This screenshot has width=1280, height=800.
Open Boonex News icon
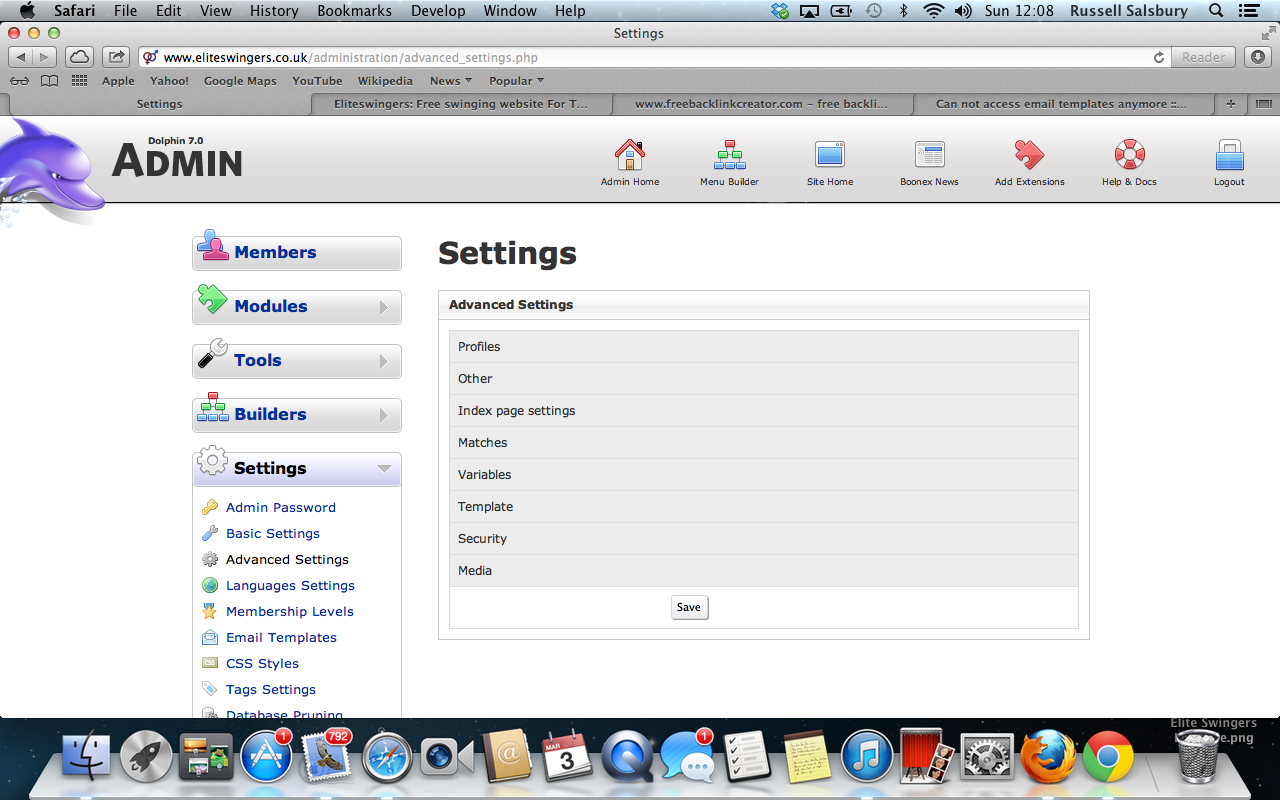(929, 156)
